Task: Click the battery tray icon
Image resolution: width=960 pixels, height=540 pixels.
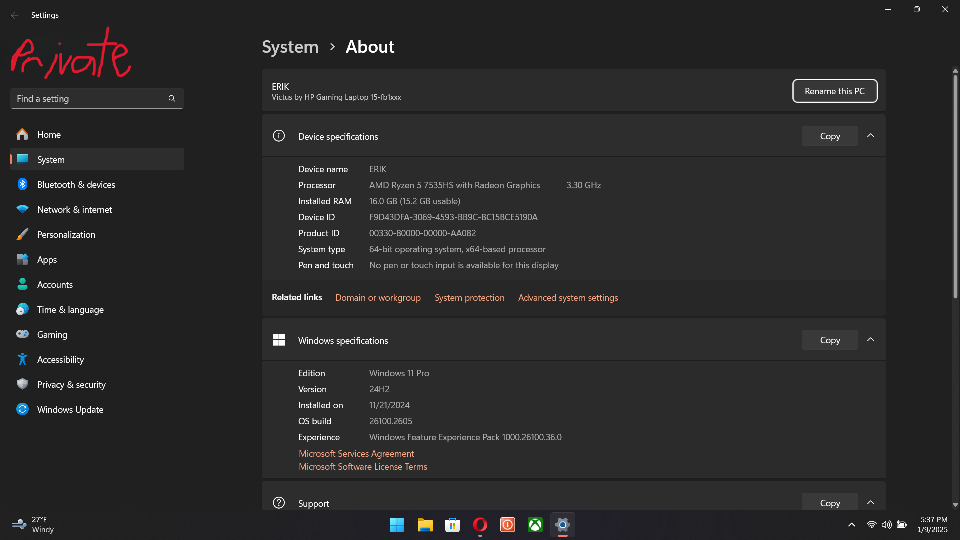Action: pyautogui.click(x=902, y=525)
